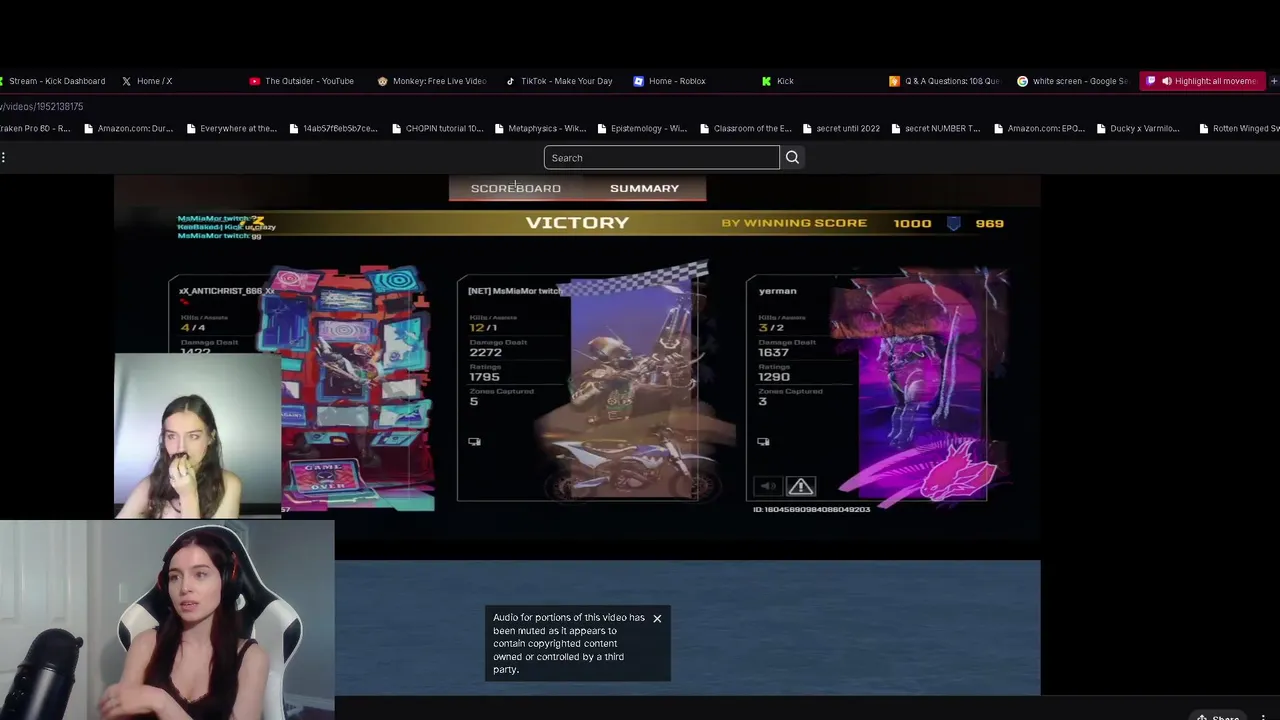Viewport: 1280px width, 720px height.
Task: Open the more options dots beside Share
Action: click(1263, 717)
